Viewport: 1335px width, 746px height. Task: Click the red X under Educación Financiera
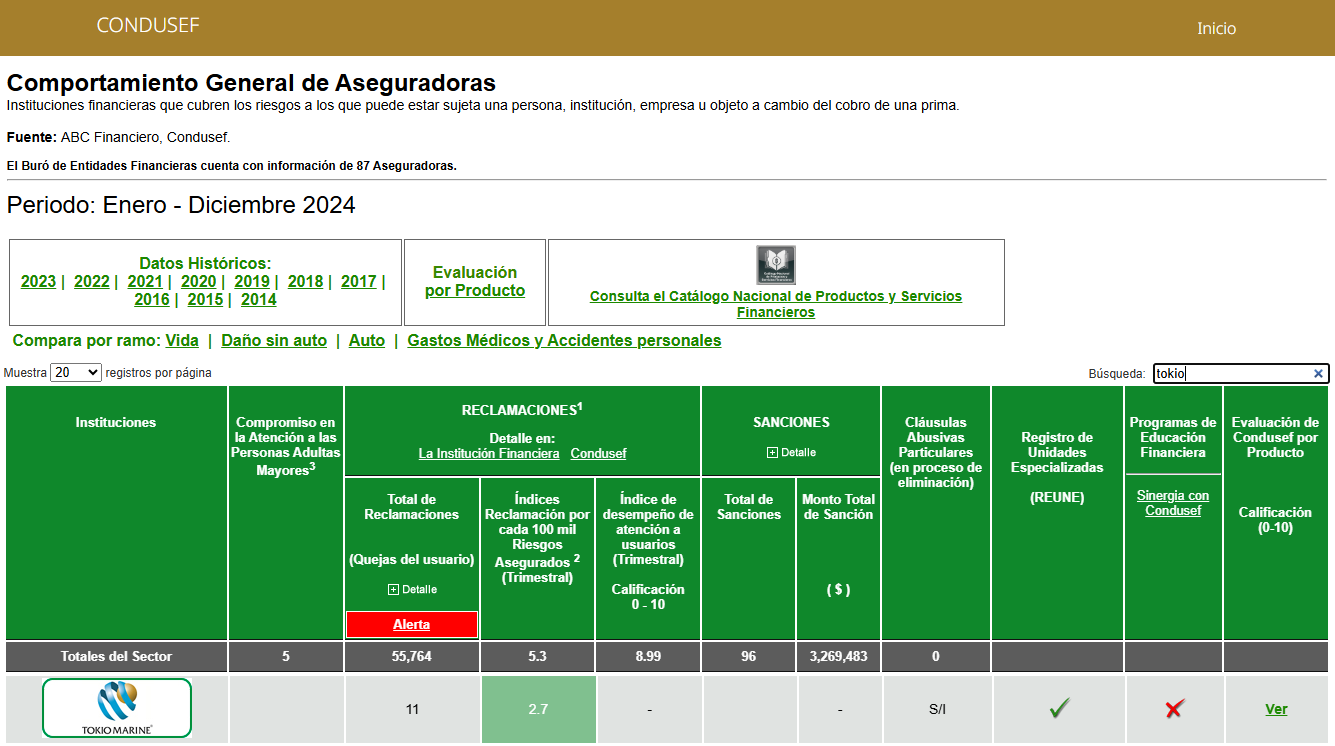(1174, 709)
